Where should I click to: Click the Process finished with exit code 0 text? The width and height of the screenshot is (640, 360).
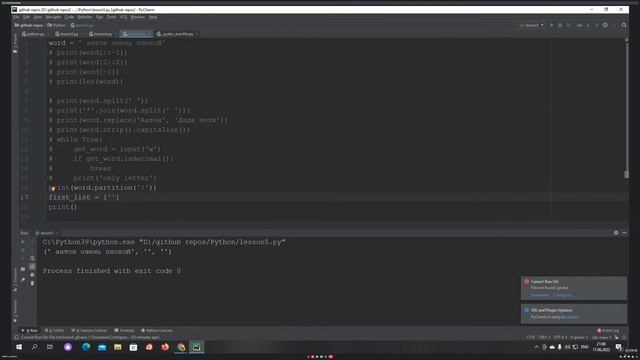click(x=112, y=271)
